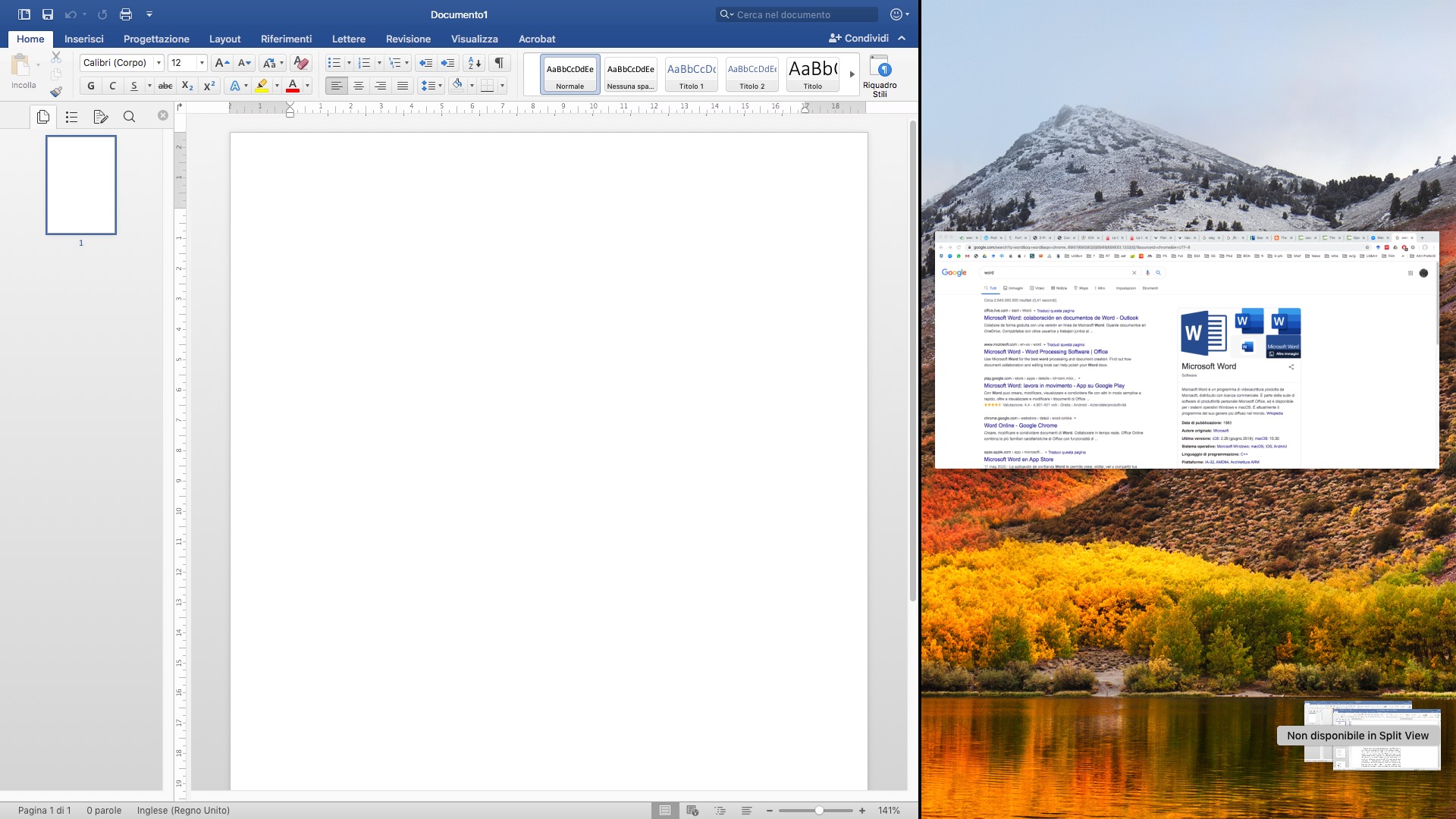1456x819 pixels.
Task: Expand the font color dropdown arrow
Action: (307, 86)
